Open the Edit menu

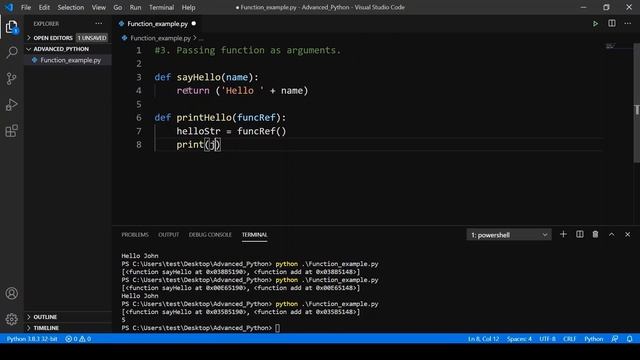coord(44,7)
